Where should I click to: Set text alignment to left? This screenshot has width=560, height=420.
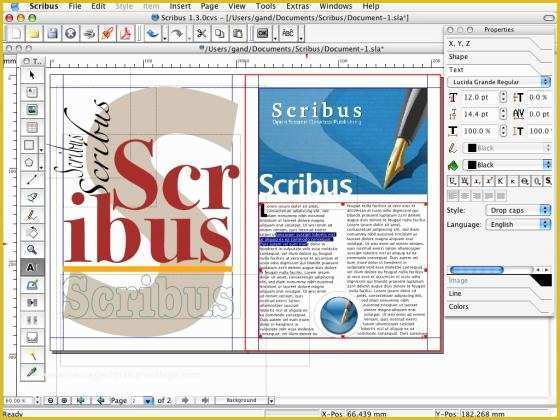click(x=452, y=196)
